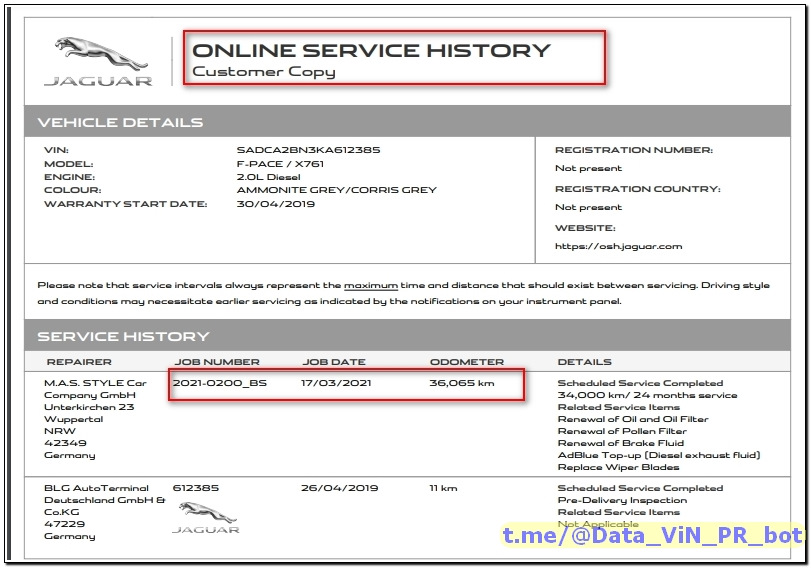The image size is (811, 568).
Task: Open the https://osh.jaguar.com website link
Action: (618, 246)
